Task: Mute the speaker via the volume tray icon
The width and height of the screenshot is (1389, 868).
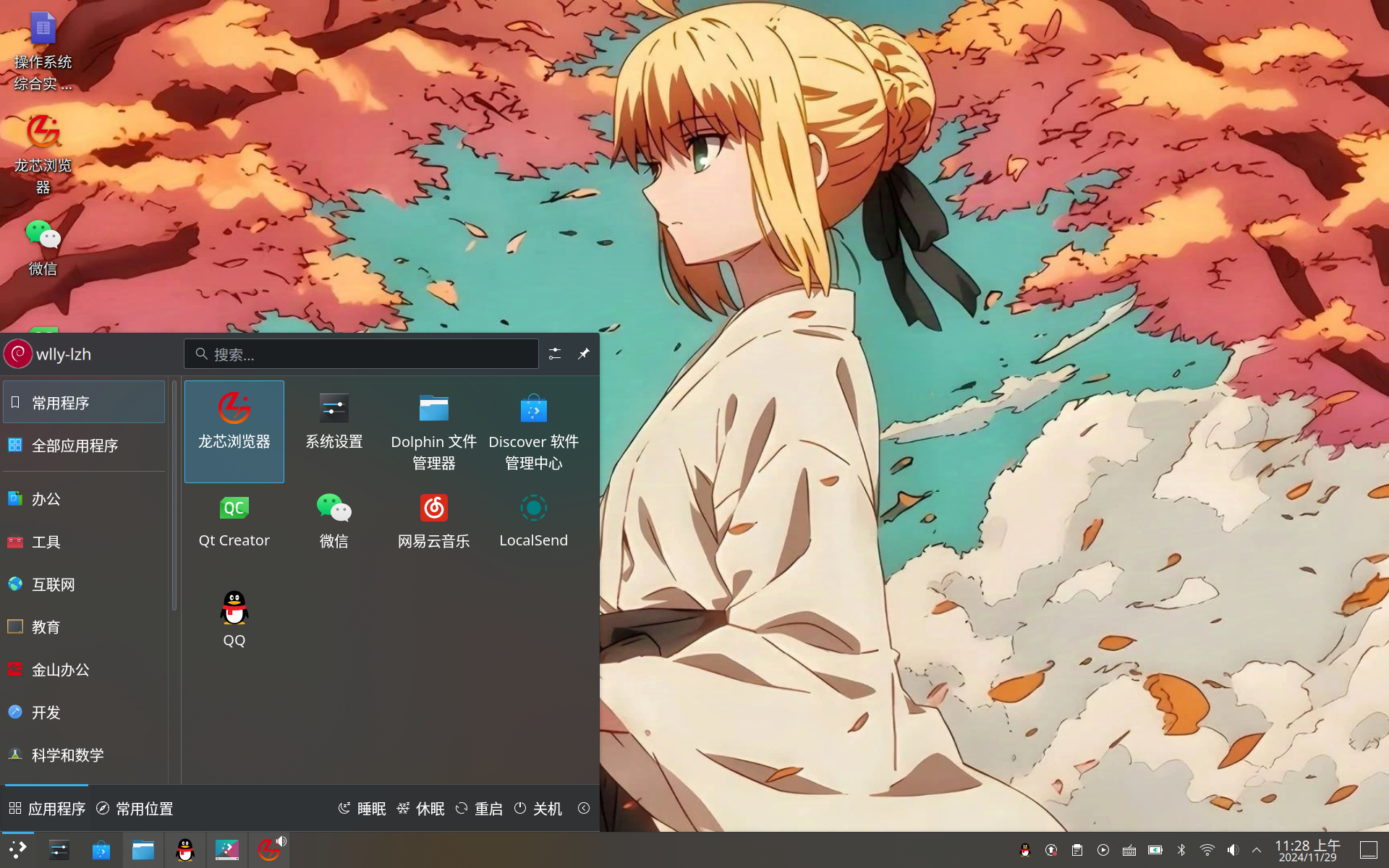Action: click(x=1233, y=850)
